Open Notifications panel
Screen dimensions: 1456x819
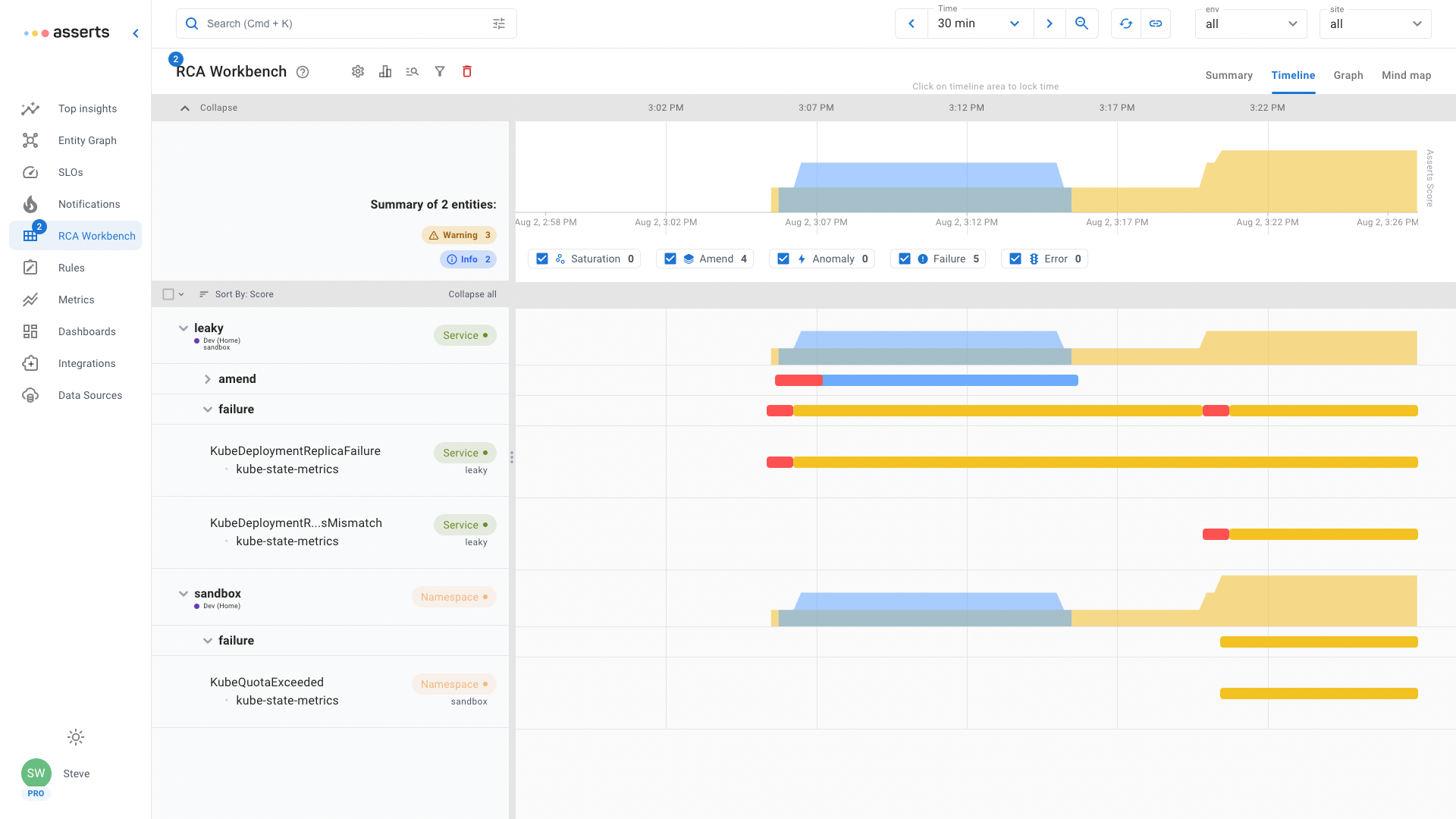point(89,204)
